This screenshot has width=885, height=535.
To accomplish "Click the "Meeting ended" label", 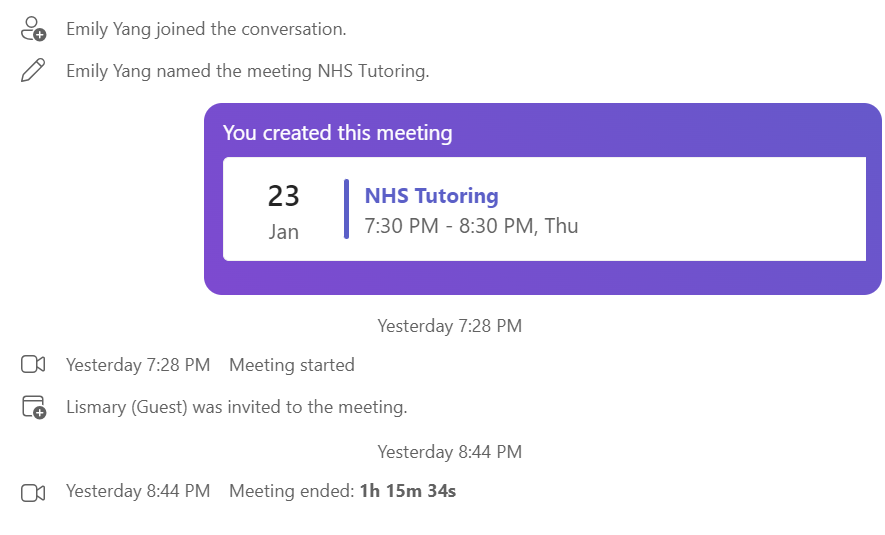I will (291, 491).
